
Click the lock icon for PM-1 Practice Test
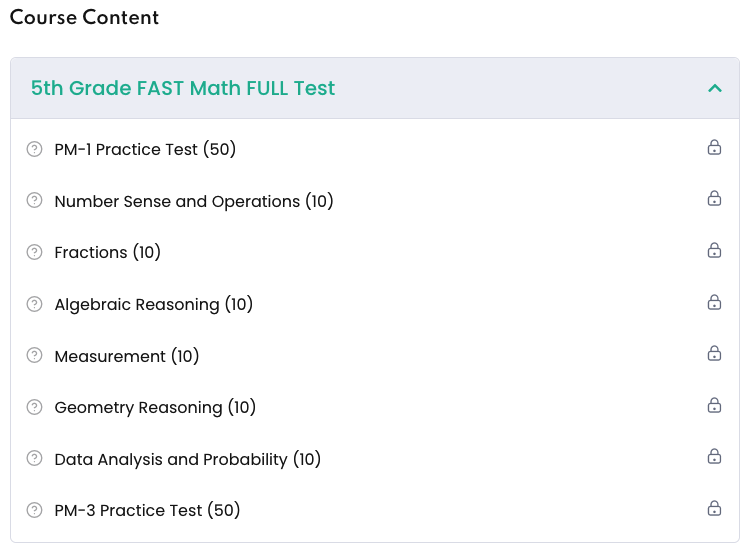pos(714,148)
